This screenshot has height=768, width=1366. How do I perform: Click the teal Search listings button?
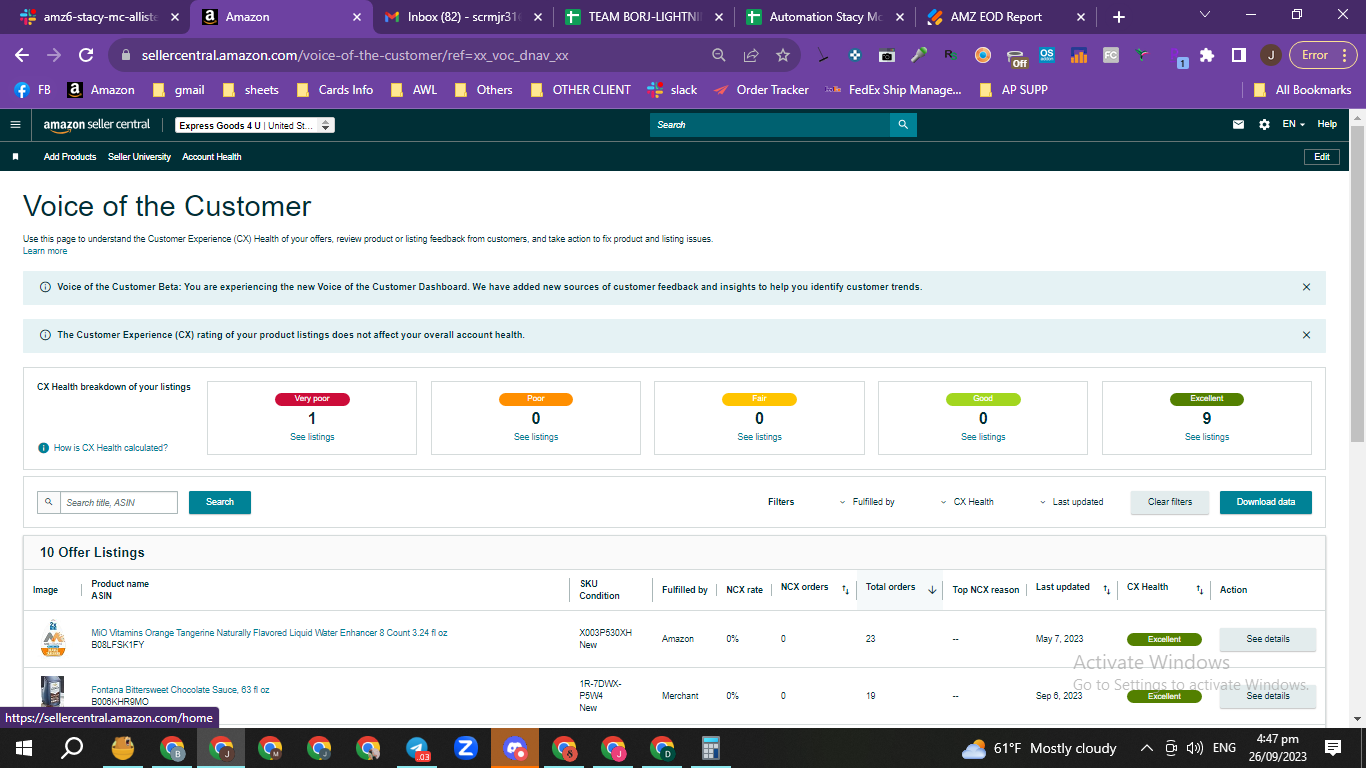pyautogui.click(x=220, y=502)
